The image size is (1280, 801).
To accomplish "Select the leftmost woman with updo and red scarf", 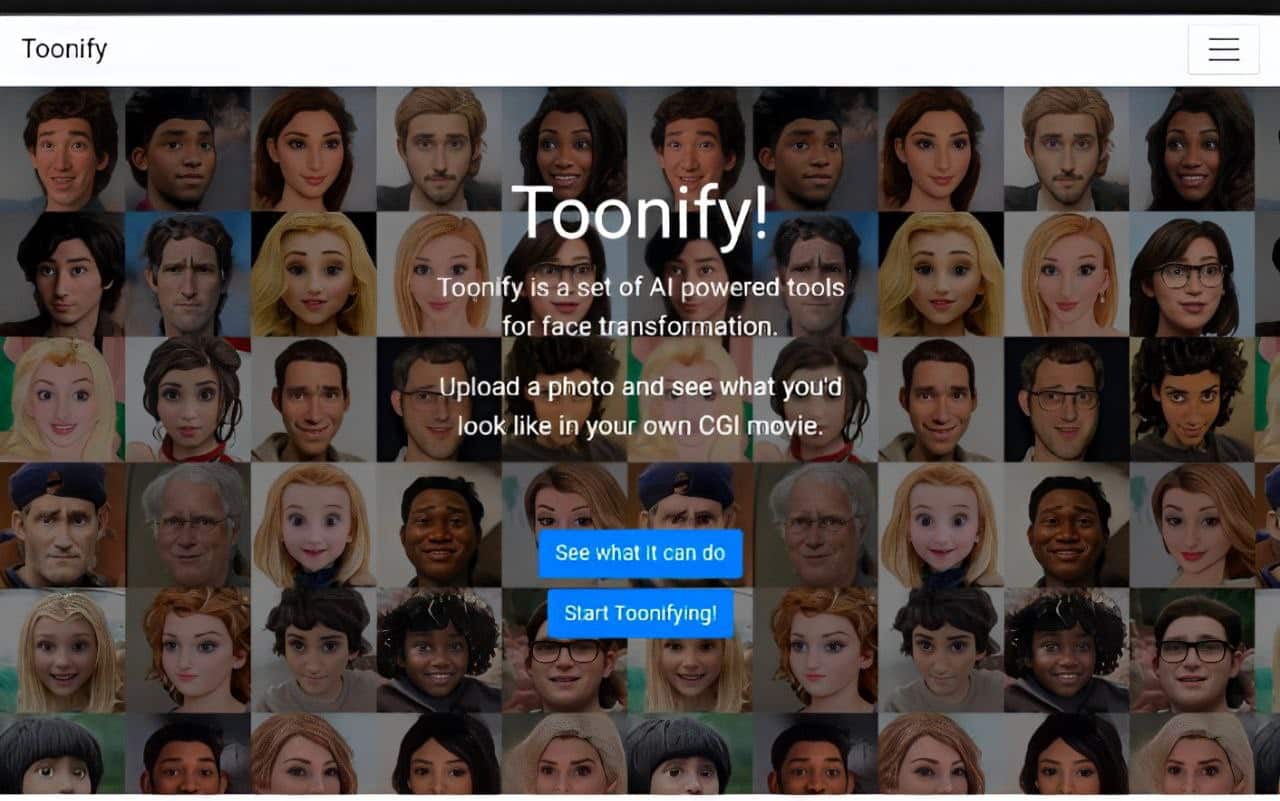I will [x=188, y=400].
